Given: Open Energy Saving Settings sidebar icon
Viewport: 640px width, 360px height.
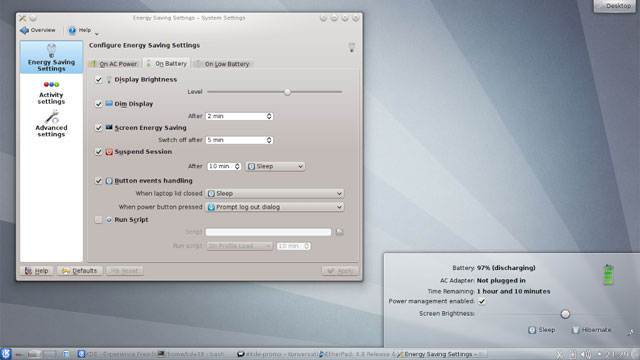Looking at the screenshot, I should pyautogui.click(x=51, y=50).
